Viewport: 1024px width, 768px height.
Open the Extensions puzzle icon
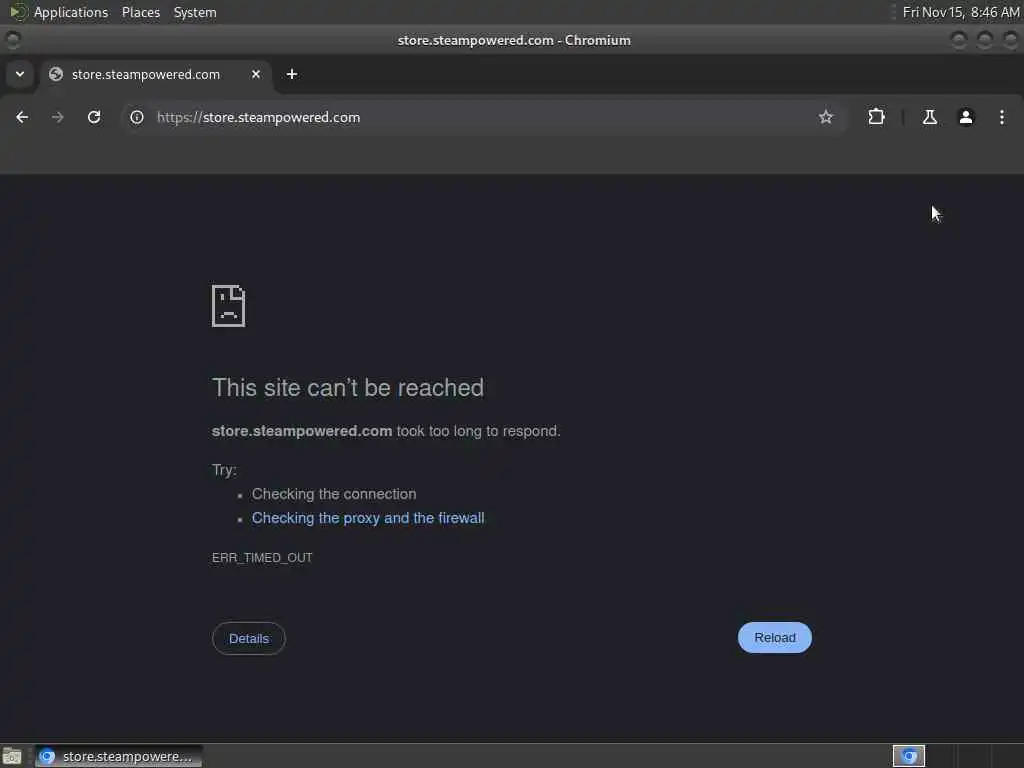tap(876, 117)
